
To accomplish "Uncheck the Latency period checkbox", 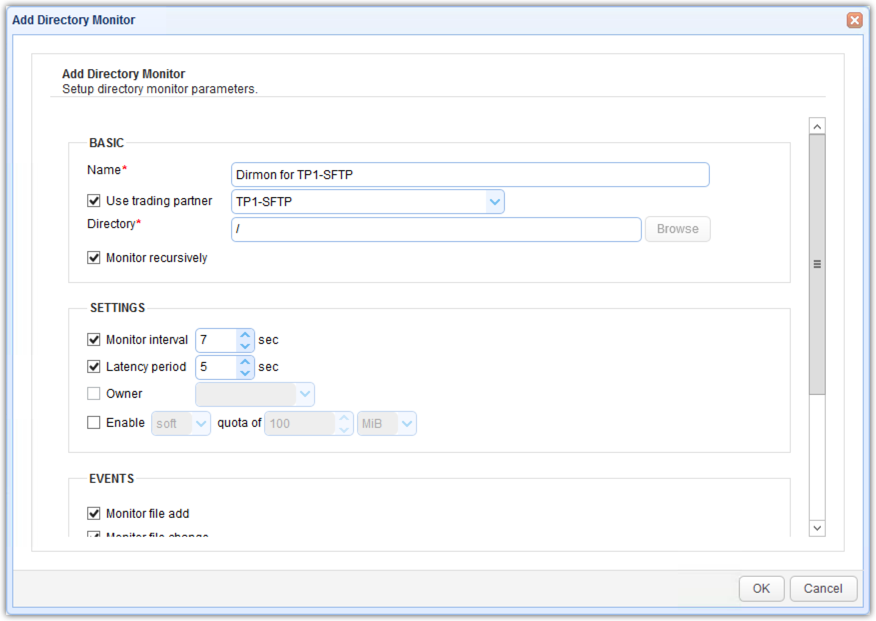I will click(93, 367).
